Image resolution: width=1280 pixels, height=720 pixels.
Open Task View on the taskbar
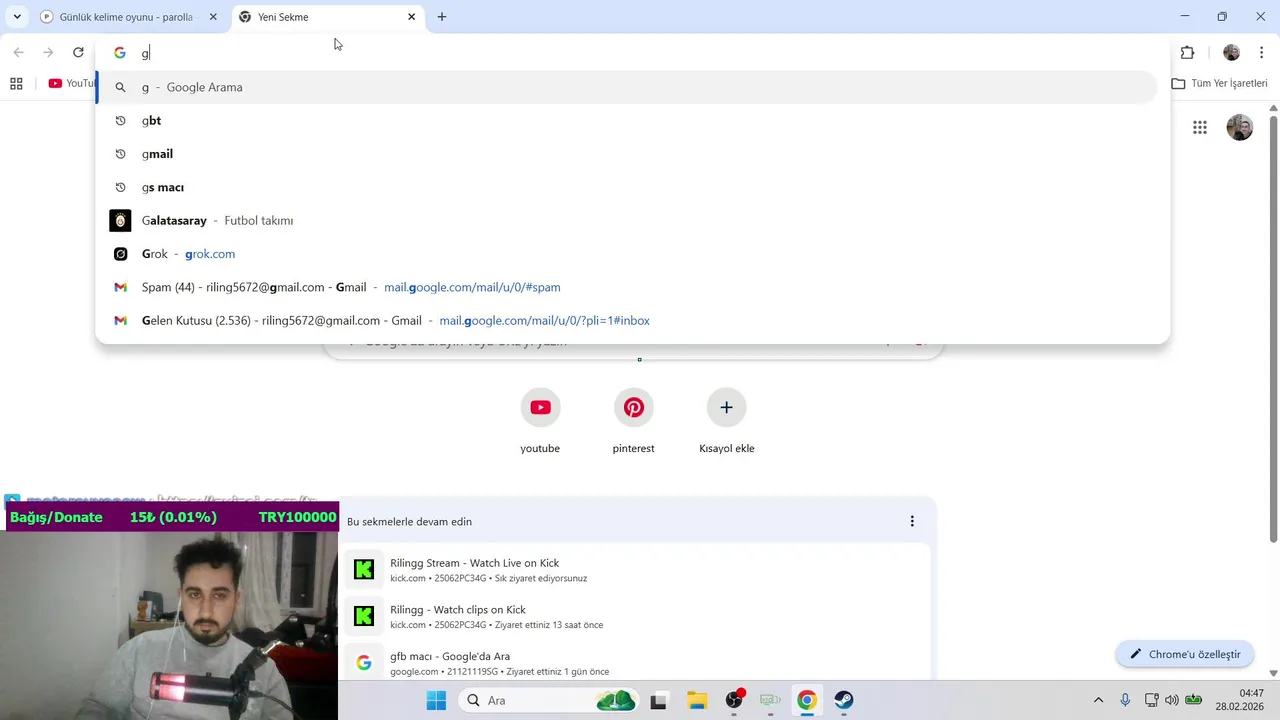[658, 700]
